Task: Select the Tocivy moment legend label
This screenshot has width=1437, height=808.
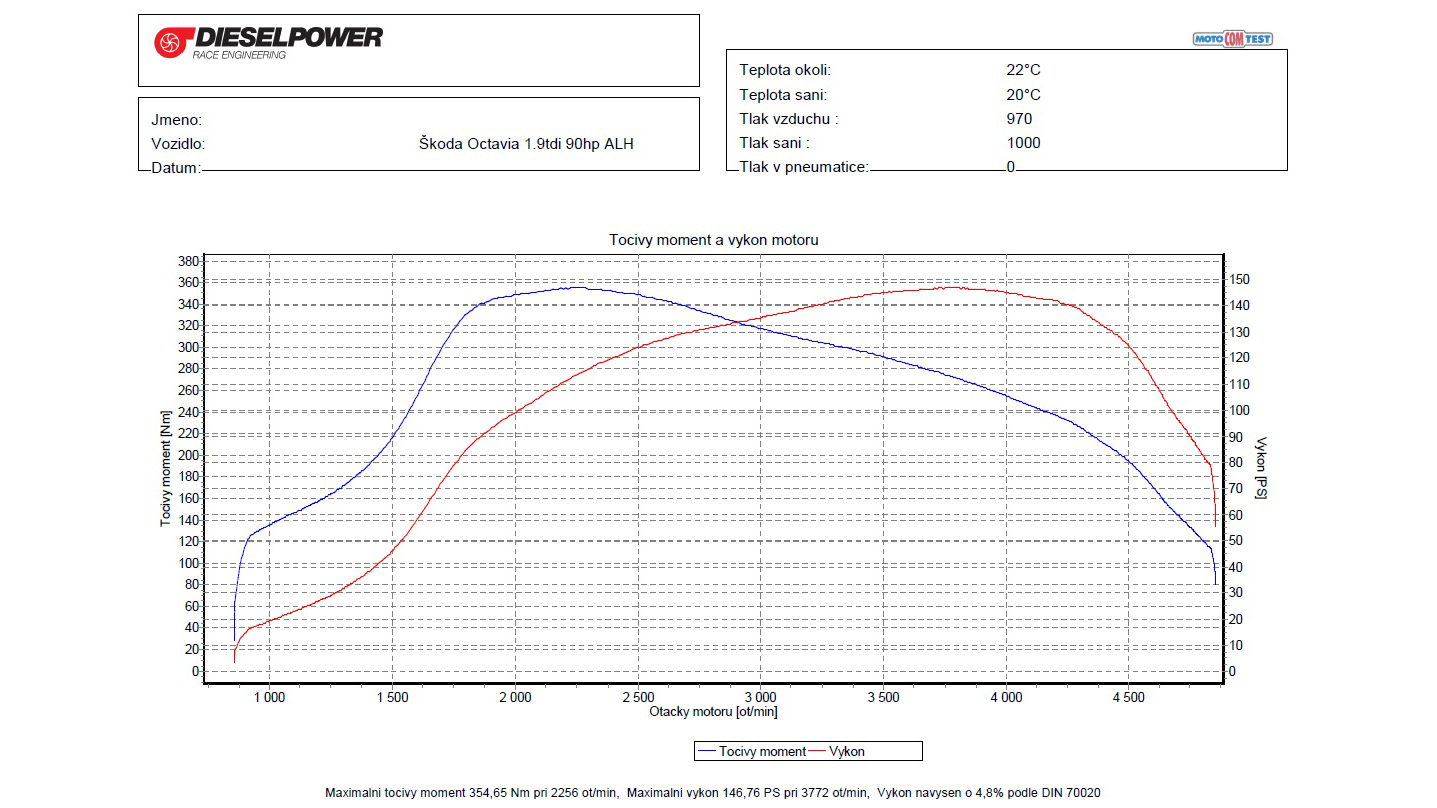Action: (762, 751)
